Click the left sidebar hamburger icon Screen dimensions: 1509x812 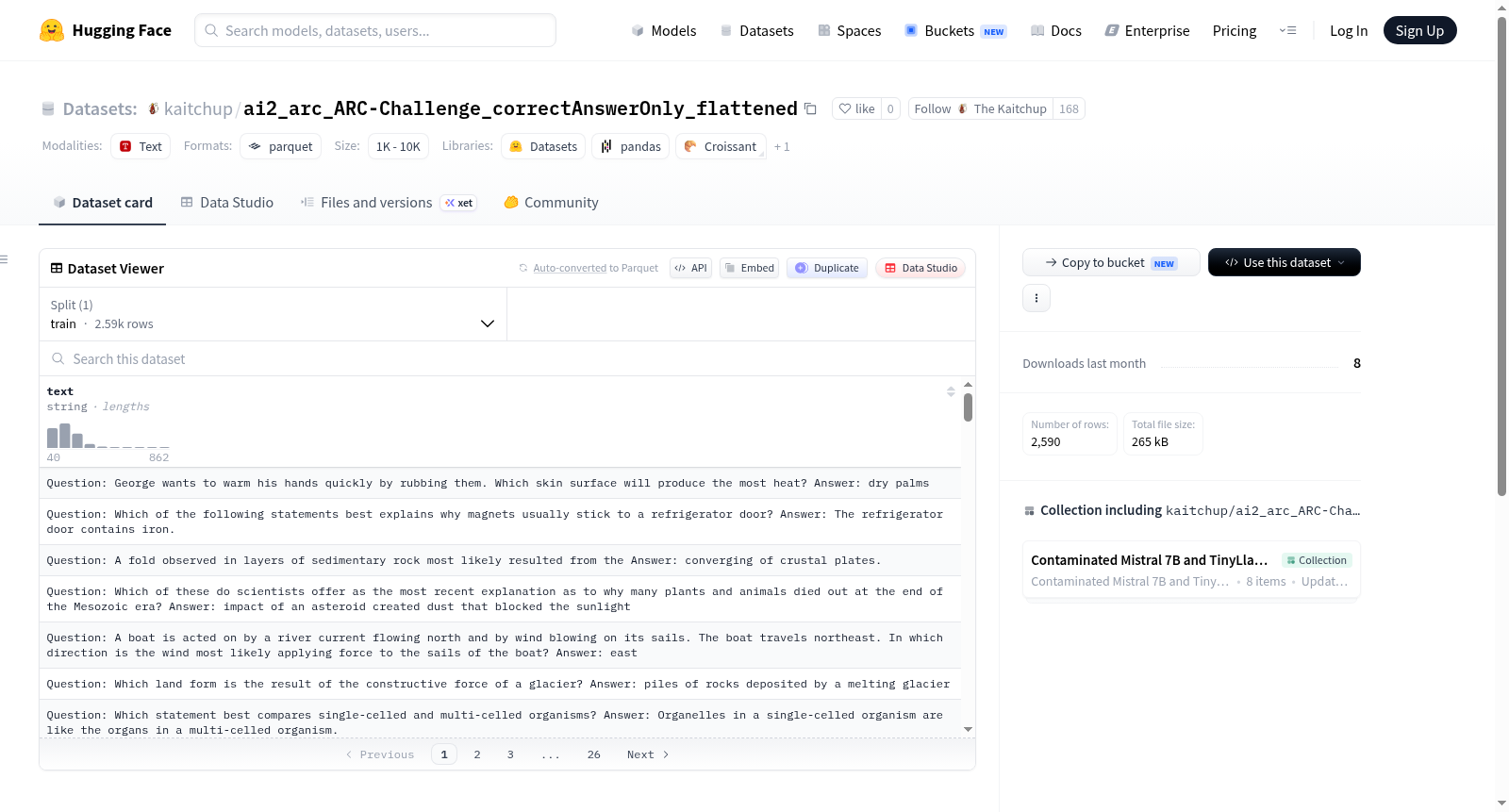4,259
